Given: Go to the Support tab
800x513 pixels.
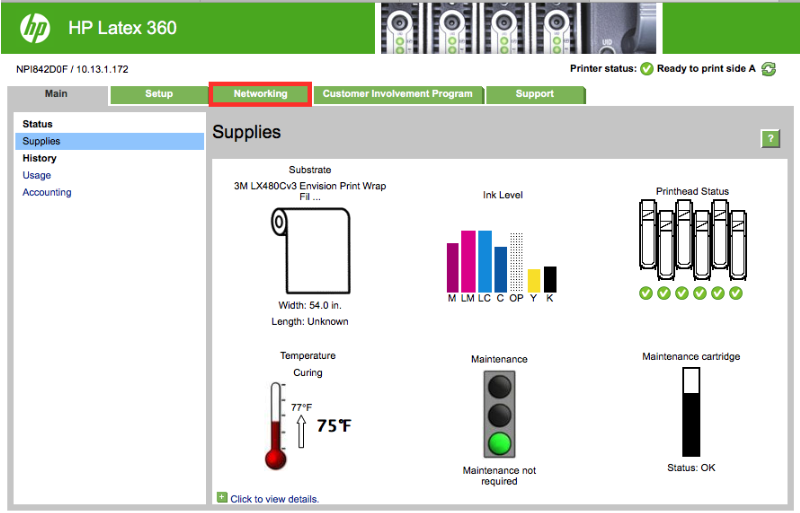Looking at the screenshot, I should pyautogui.click(x=534, y=94).
